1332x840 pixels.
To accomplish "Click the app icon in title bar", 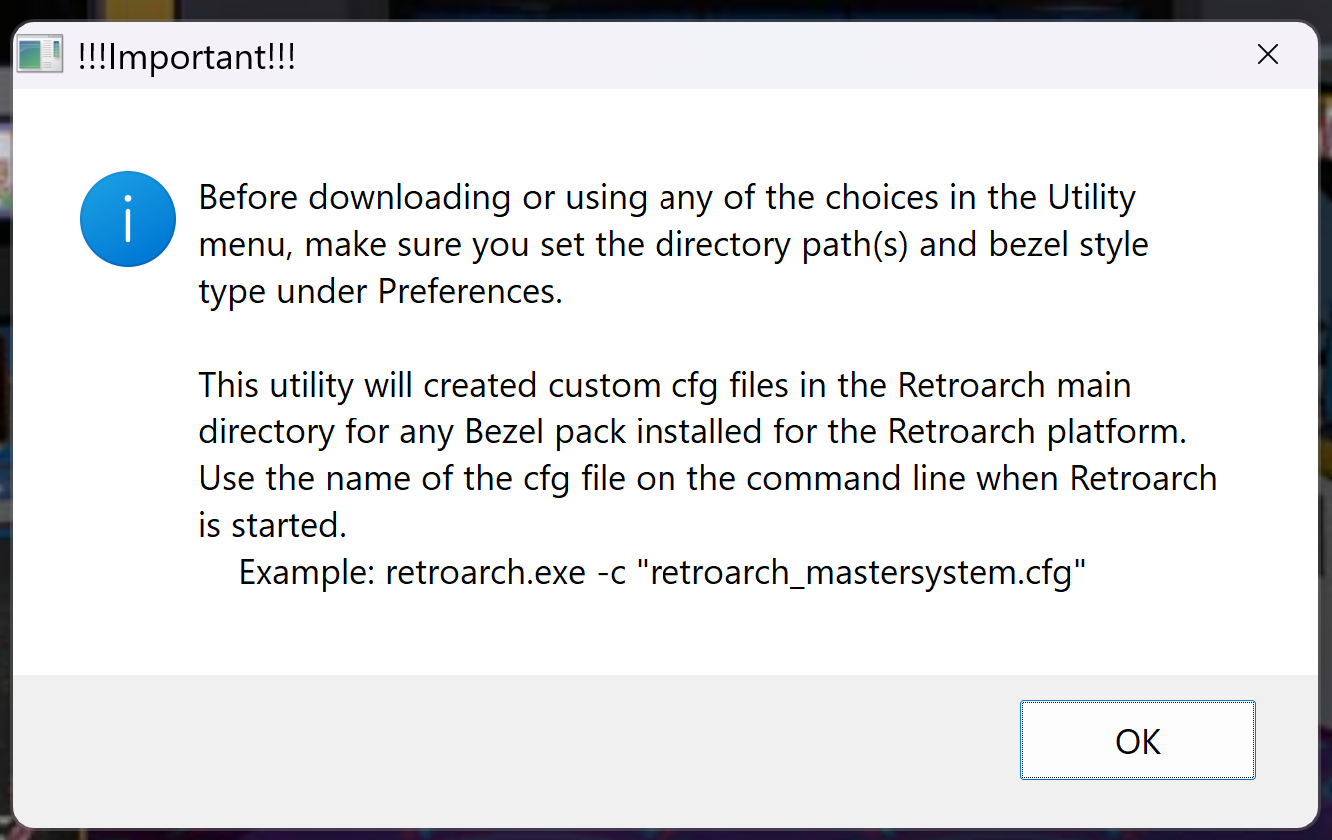I will click(x=41, y=55).
